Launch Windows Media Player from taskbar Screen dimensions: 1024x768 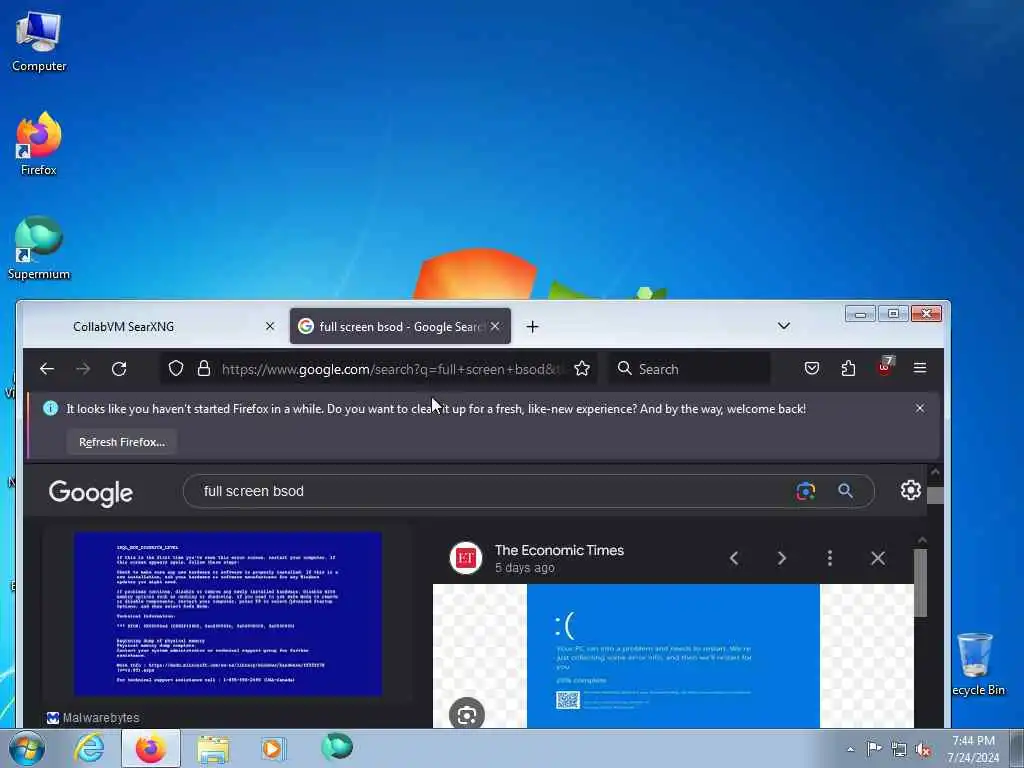coord(274,748)
